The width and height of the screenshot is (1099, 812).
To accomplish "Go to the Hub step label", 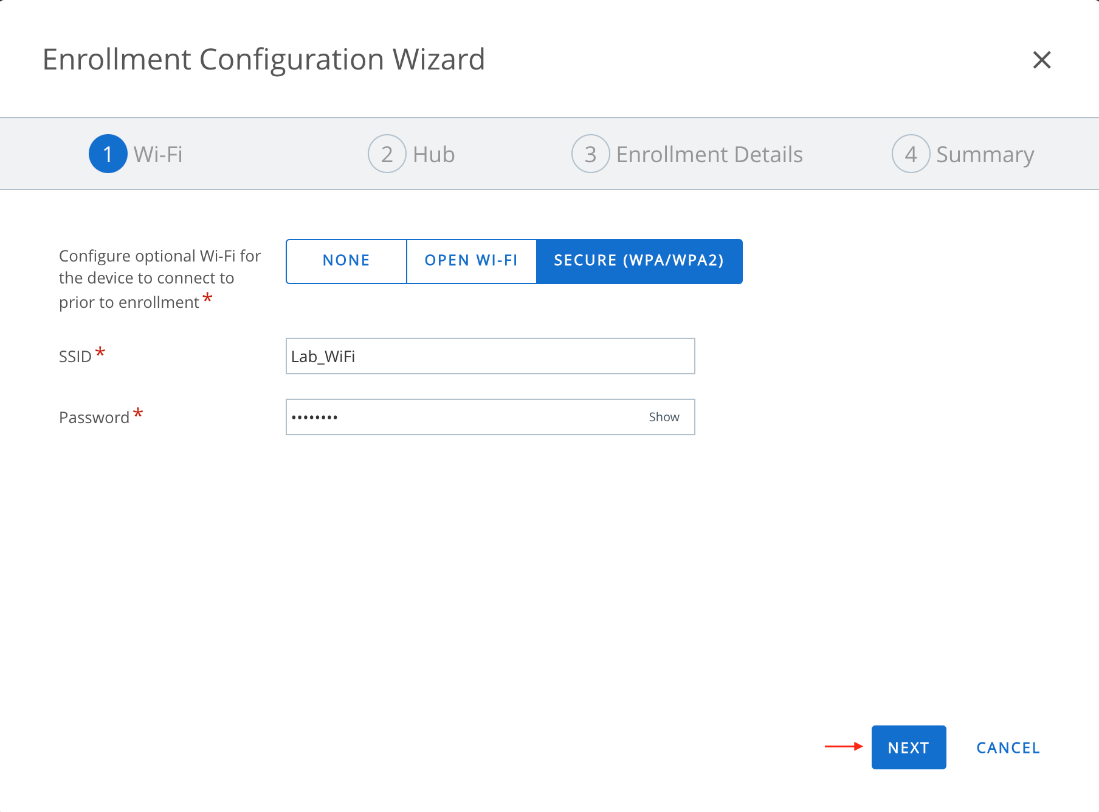I will [434, 154].
